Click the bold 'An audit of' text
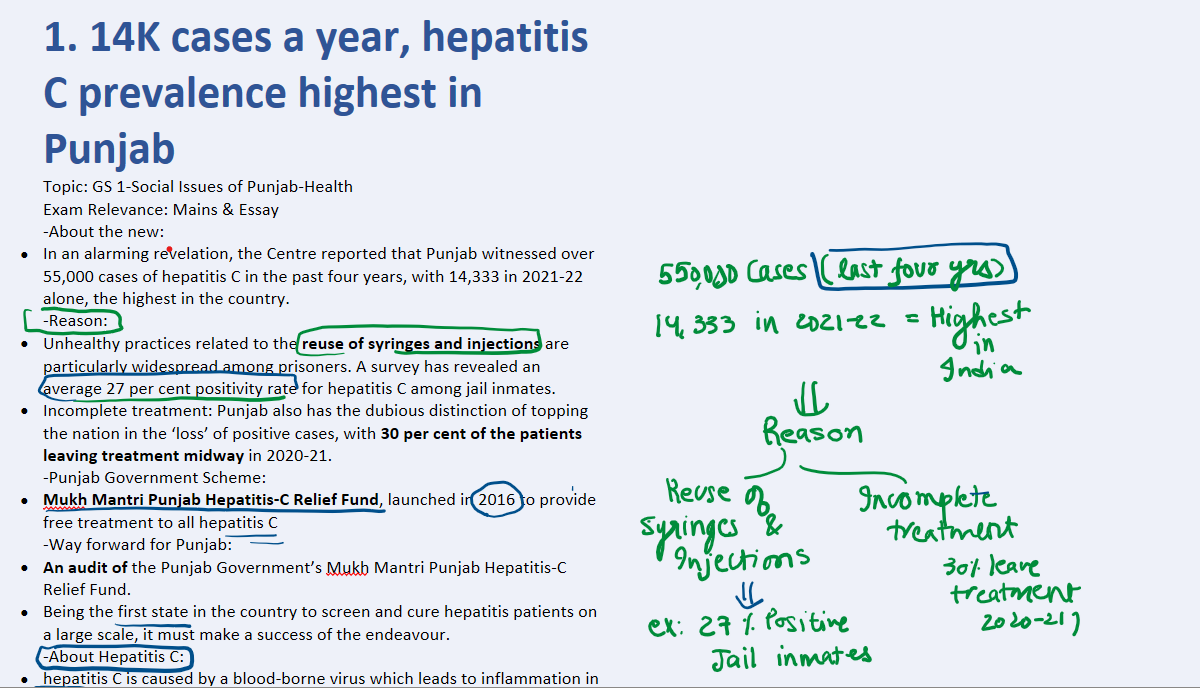The width and height of the screenshot is (1200, 688). click(x=85, y=567)
